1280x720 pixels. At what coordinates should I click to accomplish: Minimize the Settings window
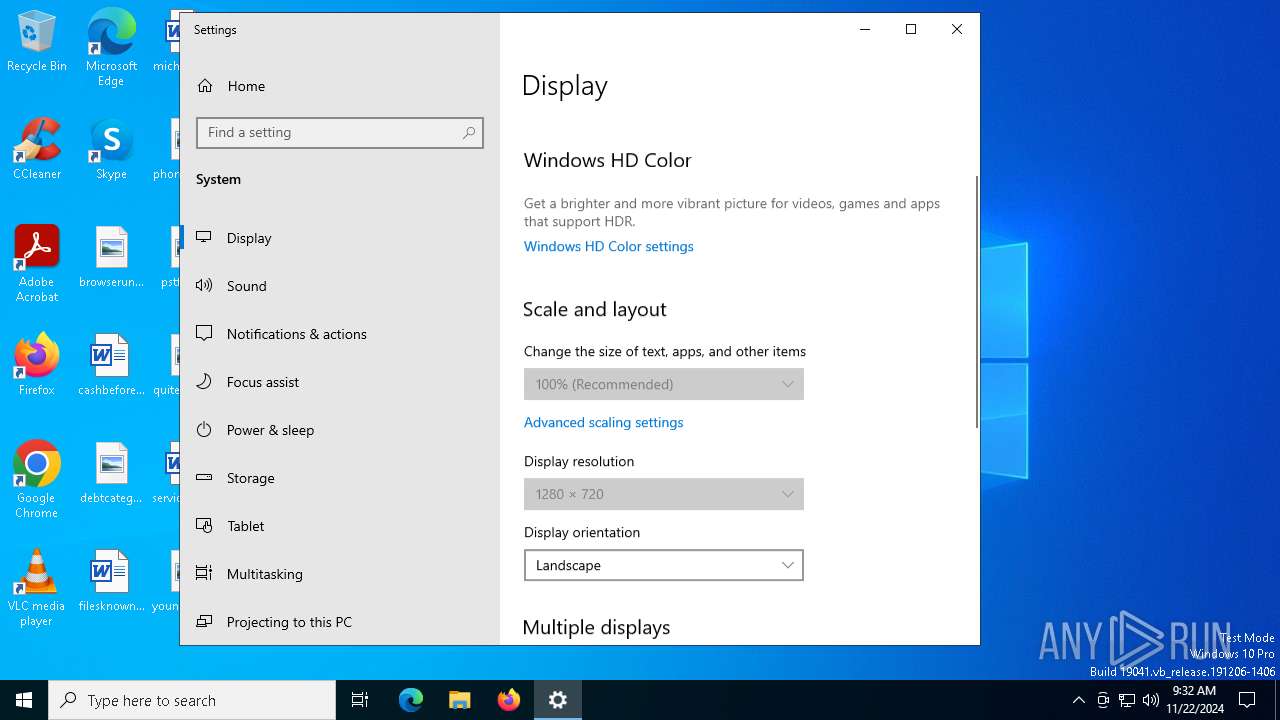tap(865, 30)
